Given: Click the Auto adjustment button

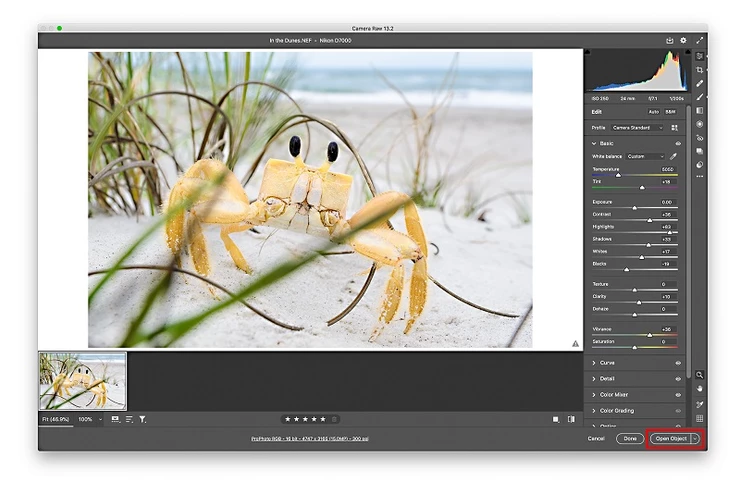Looking at the screenshot, I should point(653,112).
